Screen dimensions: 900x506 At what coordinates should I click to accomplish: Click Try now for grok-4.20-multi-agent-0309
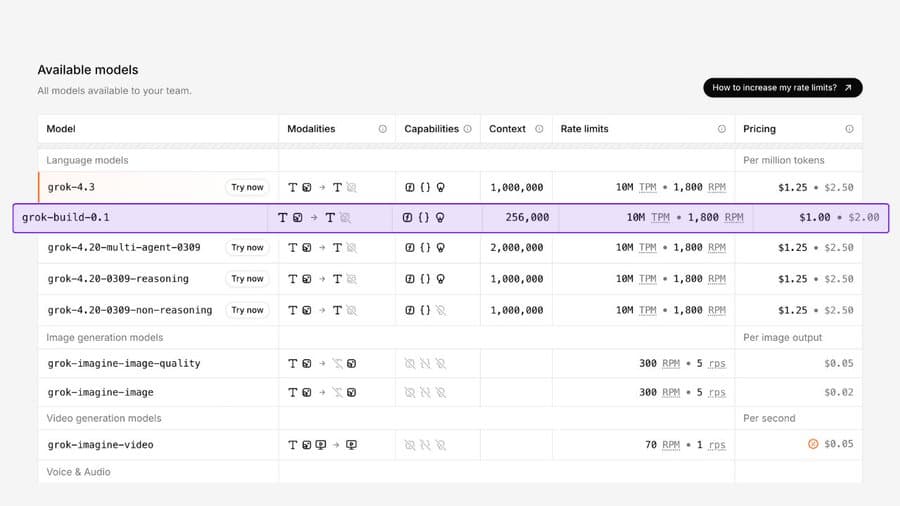coord(247,248)
